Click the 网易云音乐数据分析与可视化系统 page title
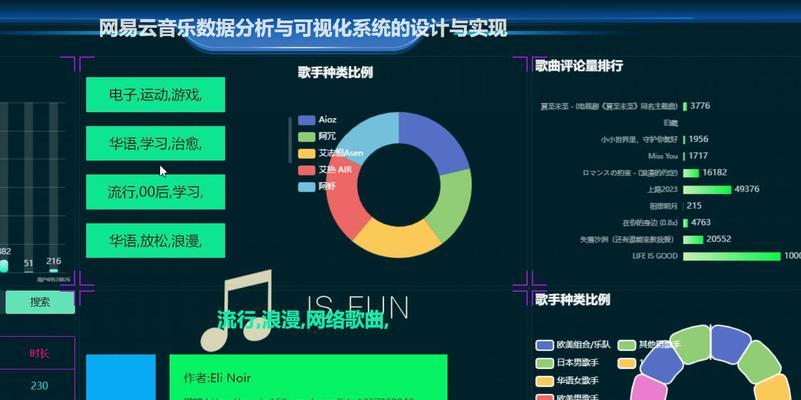801x400 pixels. pyautogui.click(x=303, y=29)
